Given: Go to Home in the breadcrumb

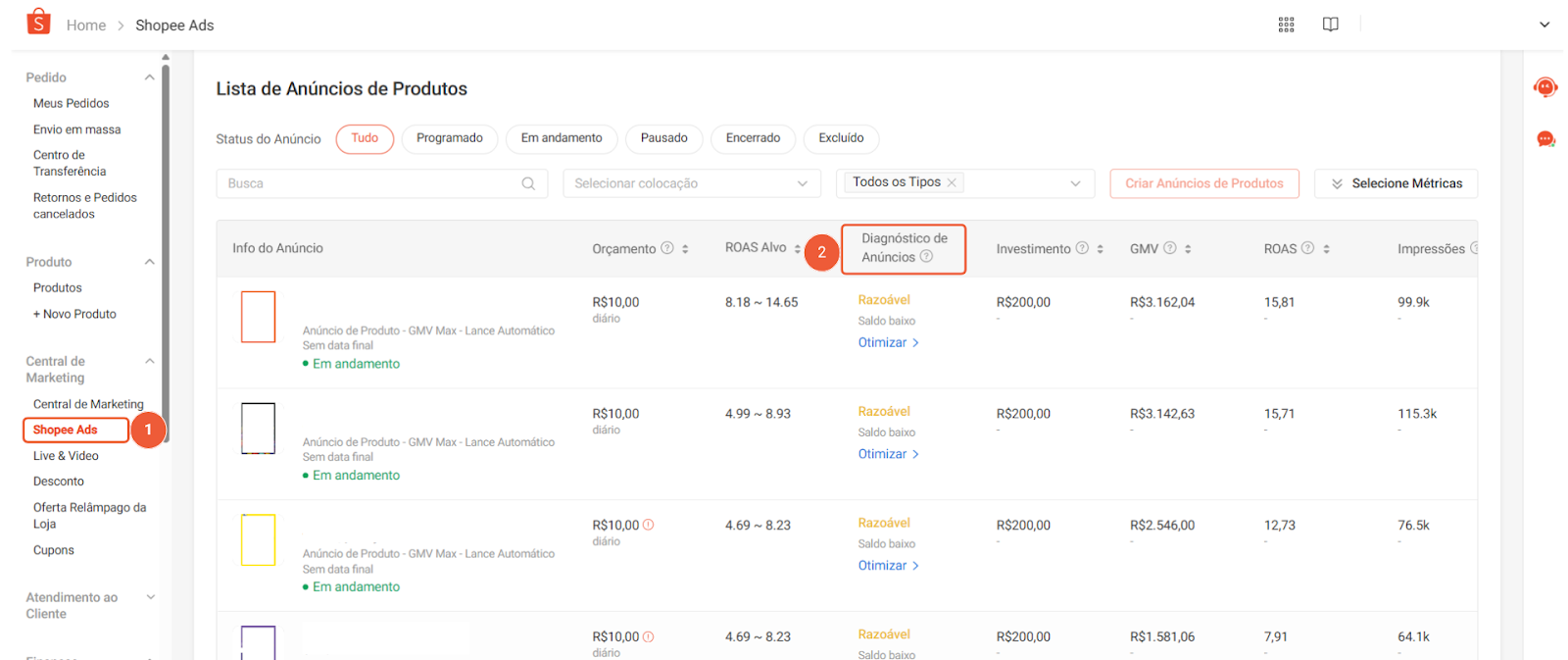Looking at the screenshot, I should 86,25.
